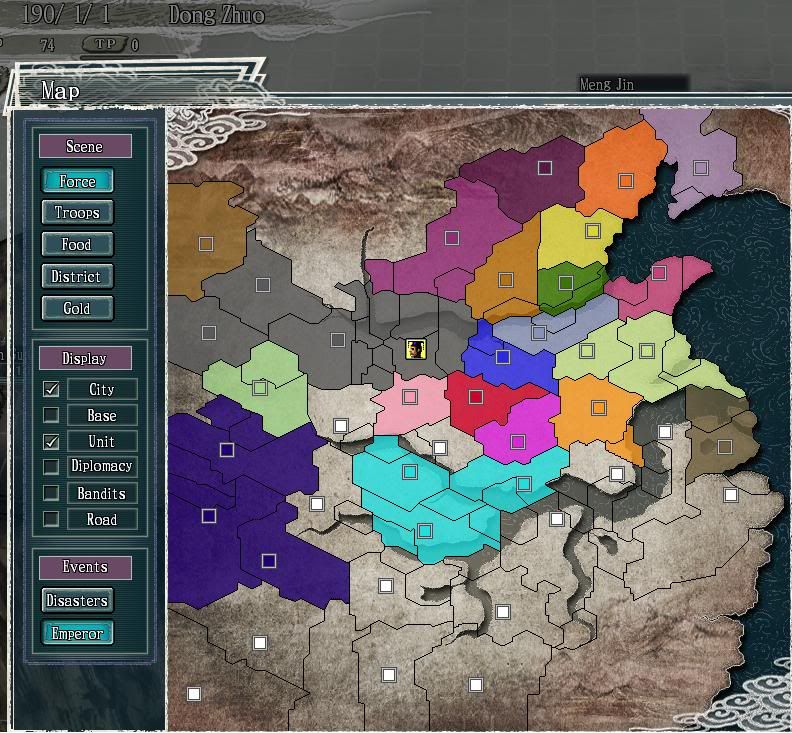Select the city in the dark green territory
The image size is (792, 733).
click(566, 283)
